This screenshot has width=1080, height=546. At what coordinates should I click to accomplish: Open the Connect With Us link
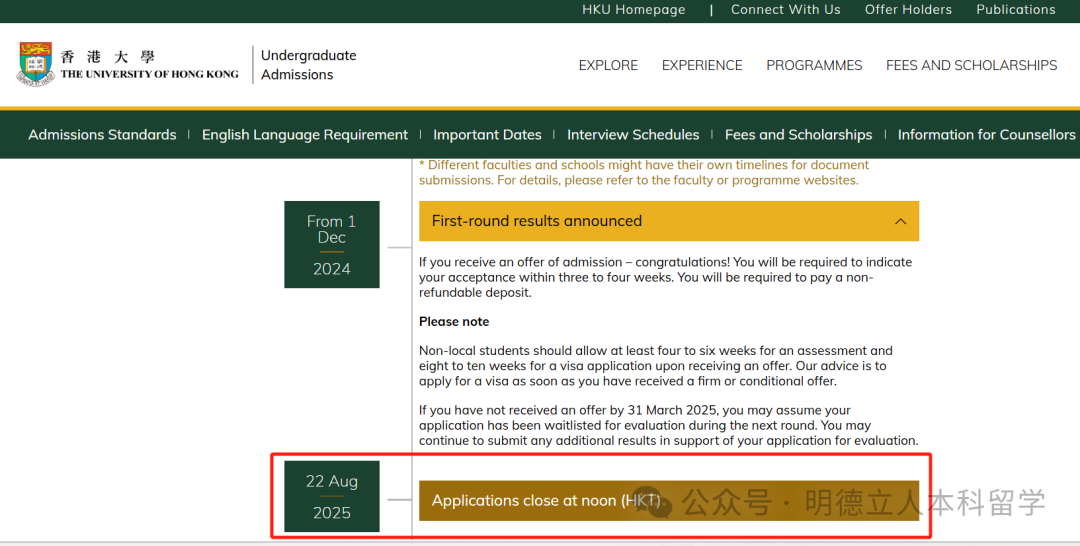tap(785, 10)
